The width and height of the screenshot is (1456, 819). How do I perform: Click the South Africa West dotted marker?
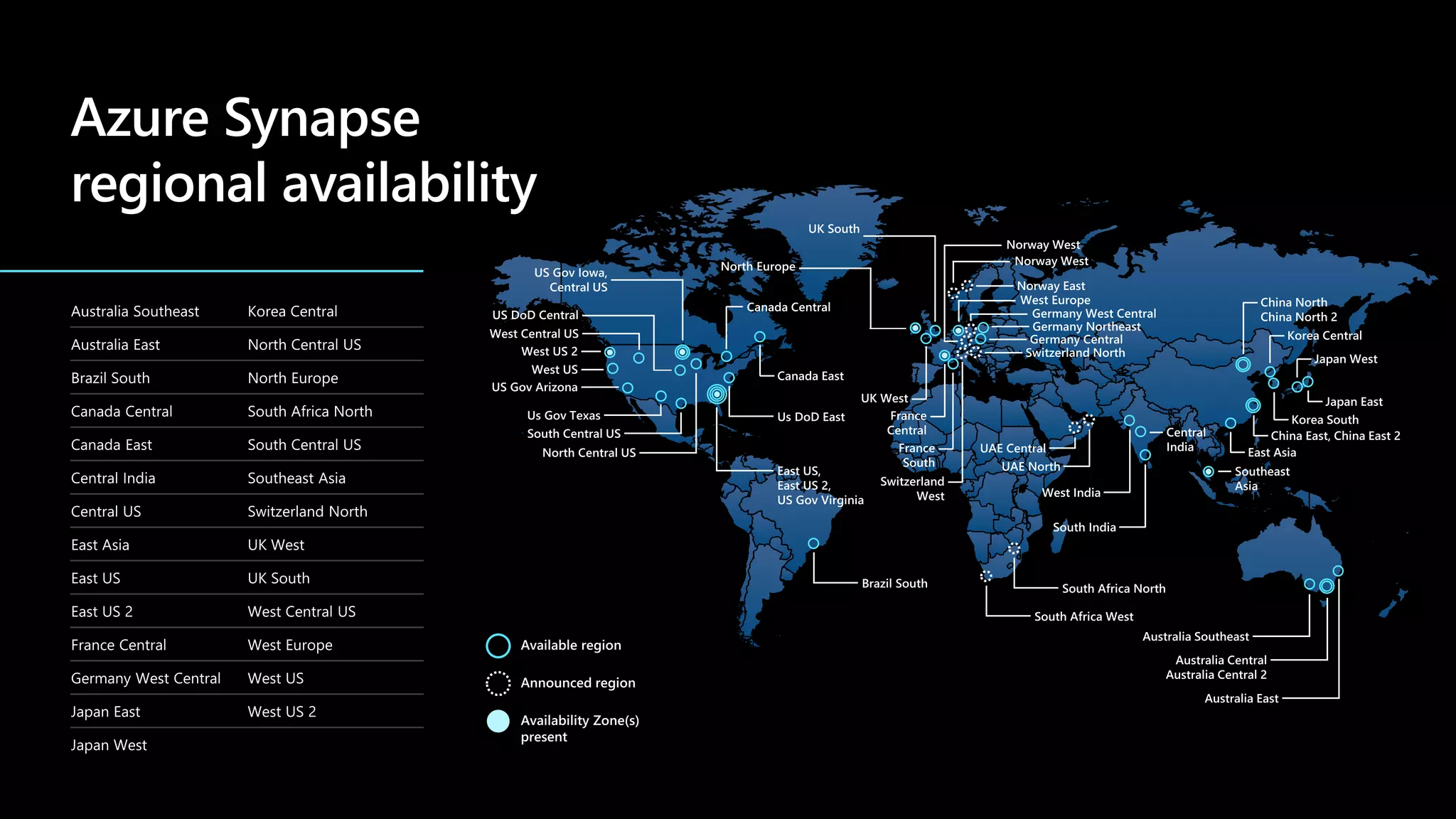click(986, 576)
